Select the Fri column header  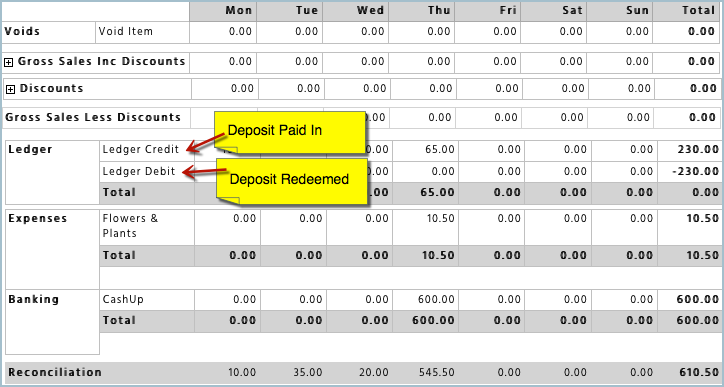[x=508, y=11]
